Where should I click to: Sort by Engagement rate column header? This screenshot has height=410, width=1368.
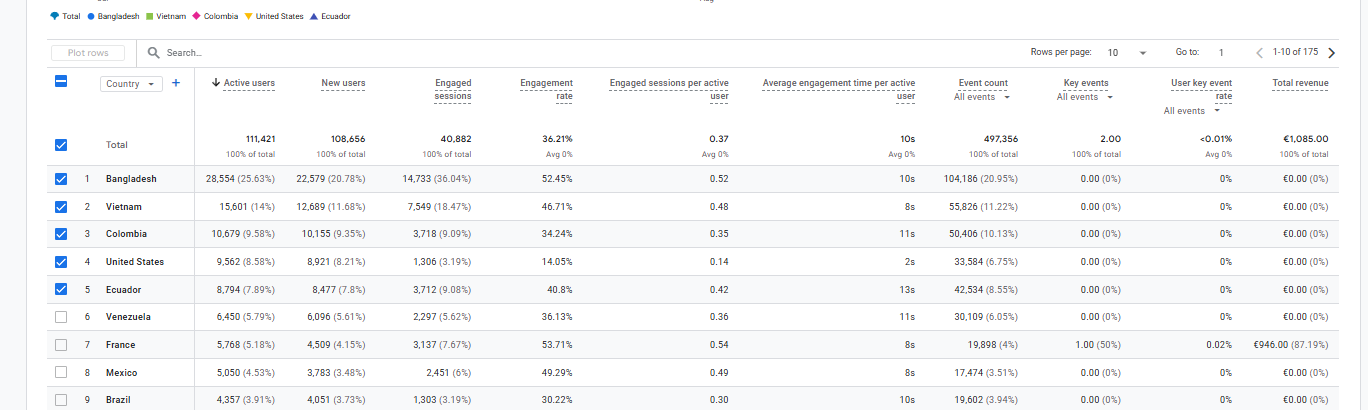click(547, 90)
